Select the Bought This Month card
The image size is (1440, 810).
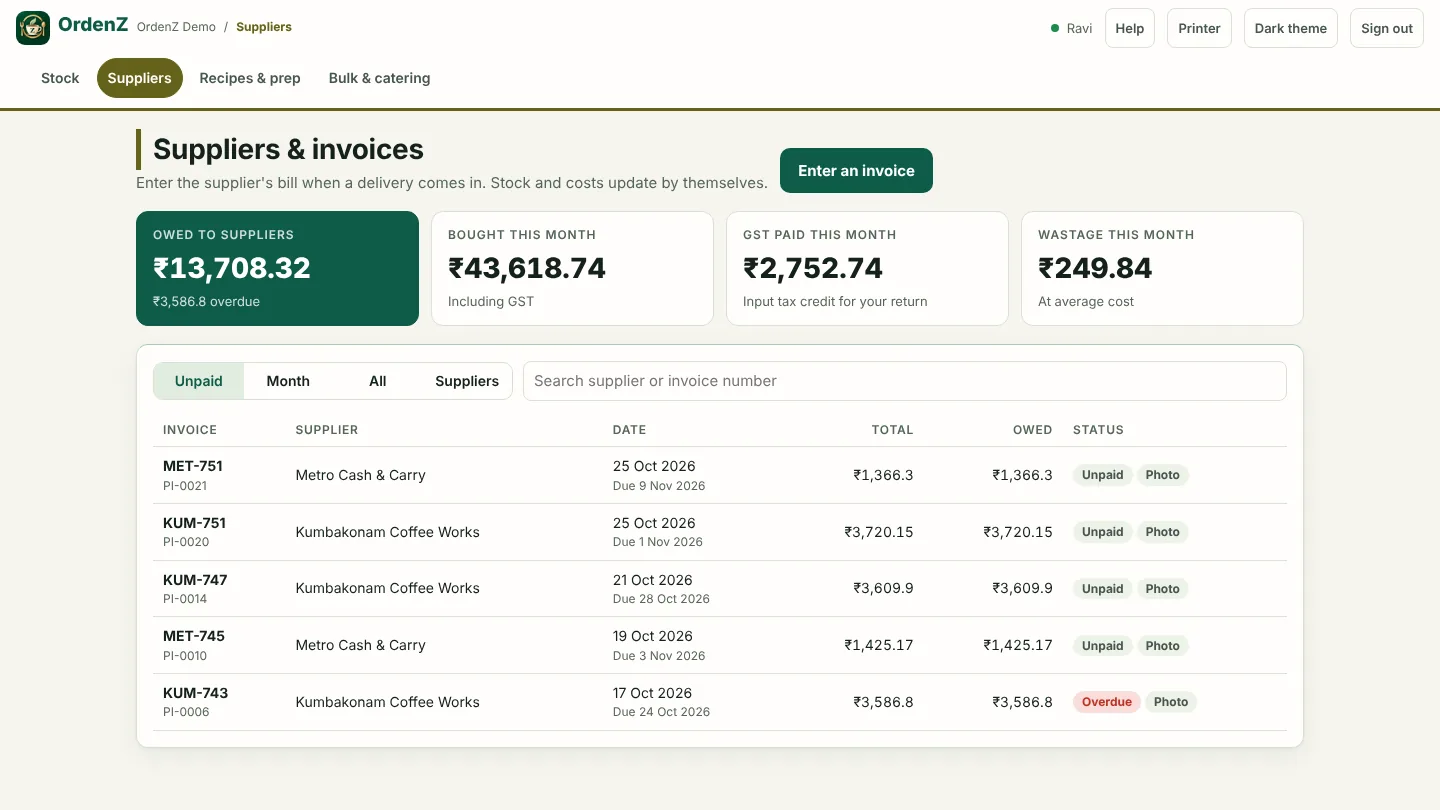point(572,268)
